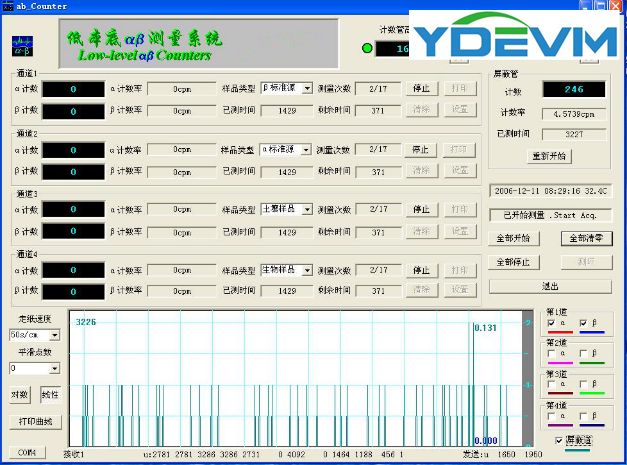Screen dimensions: 627x465
Task: Click the αβ application logo icon
Action: point(22,46)
